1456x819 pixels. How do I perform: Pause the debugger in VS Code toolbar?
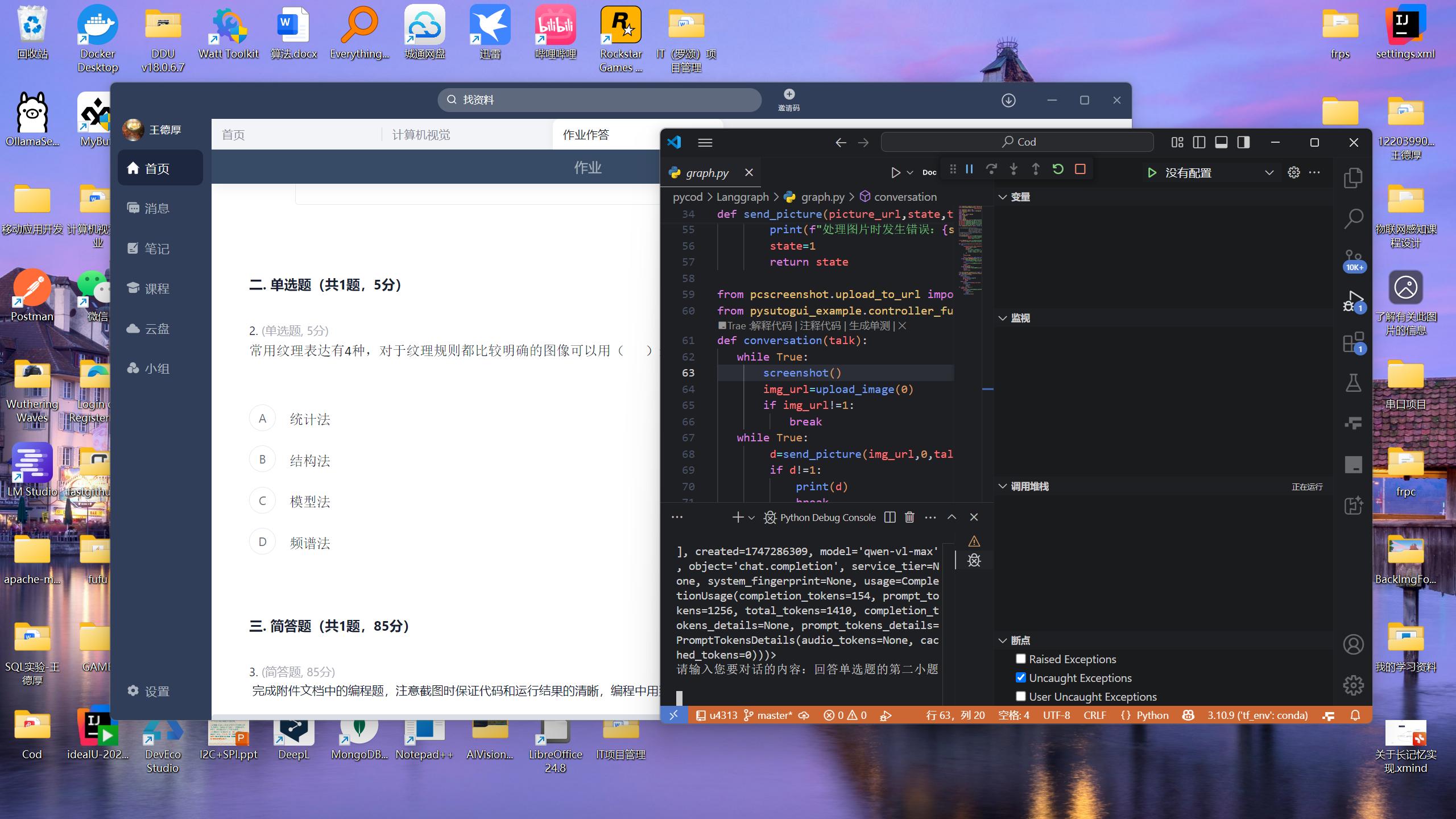click(x=969, y=169)
